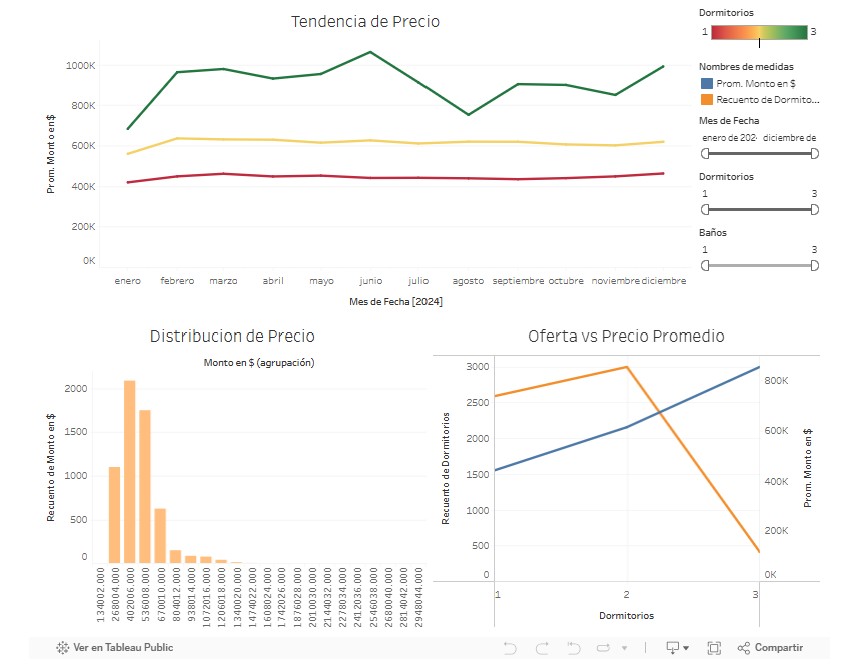Click the Dormitorios color gradient legend bar
848x666 pixels.
[x=759, y=32]
